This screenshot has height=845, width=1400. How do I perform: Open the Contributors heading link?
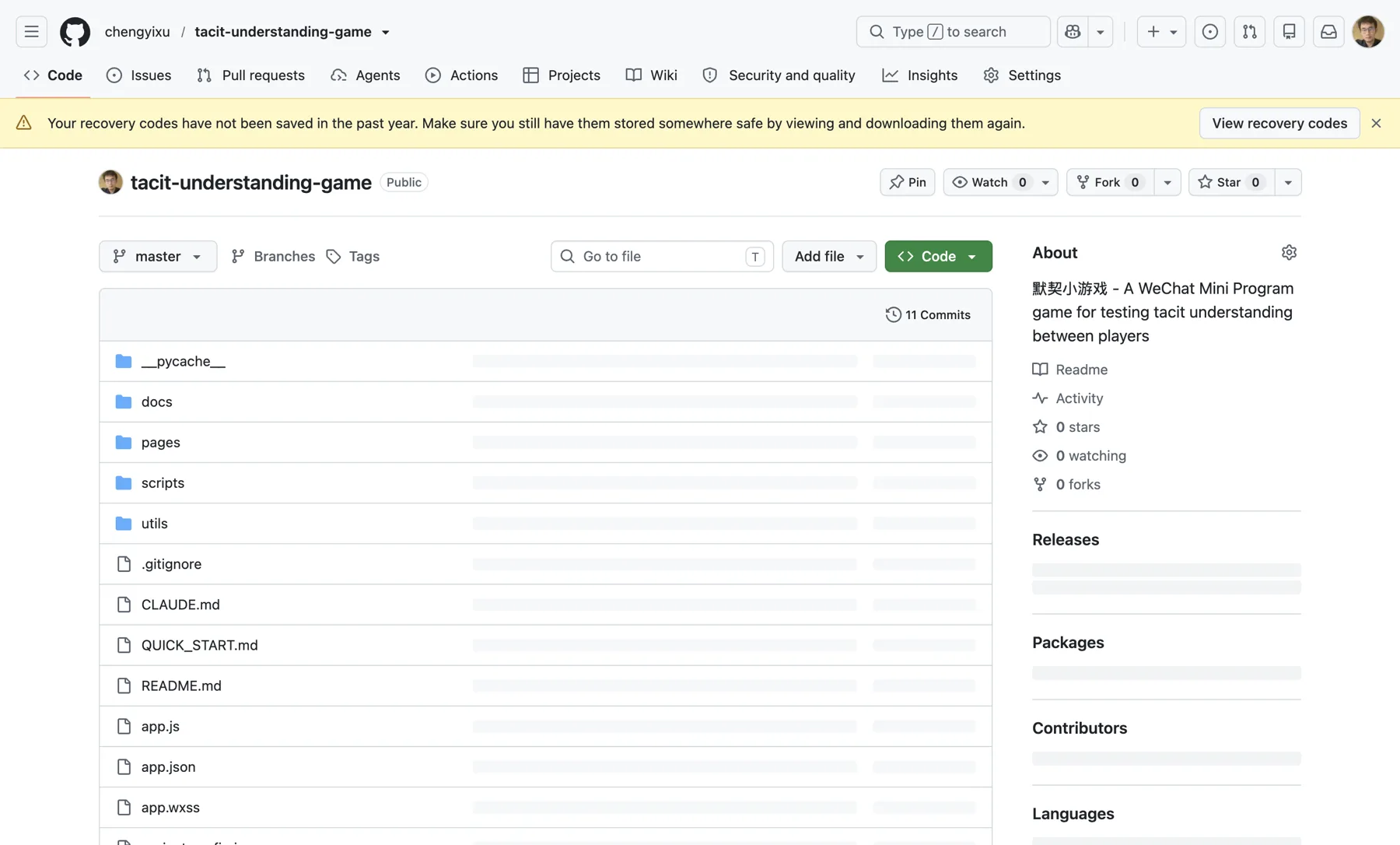[1080, 728]
